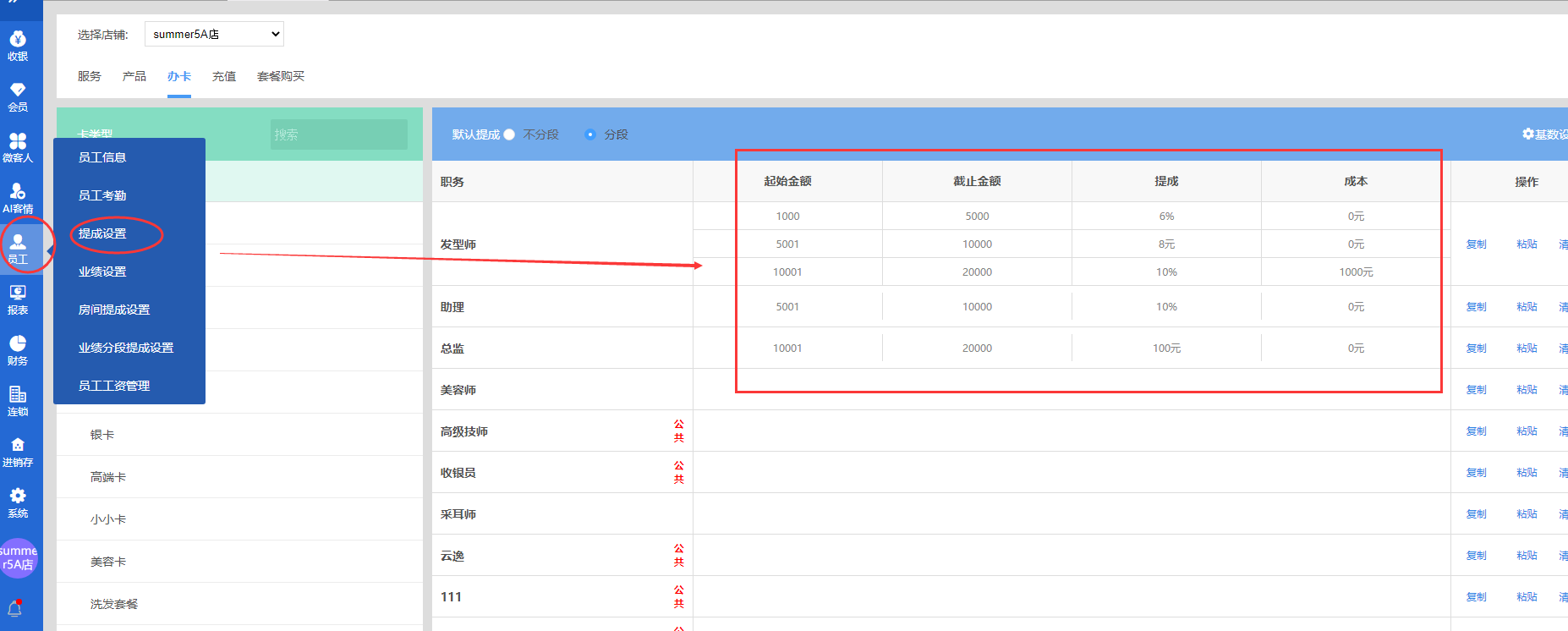Click the 8元 commission cell
This screenshot has height=631, width=1568.
(1166, 244)
